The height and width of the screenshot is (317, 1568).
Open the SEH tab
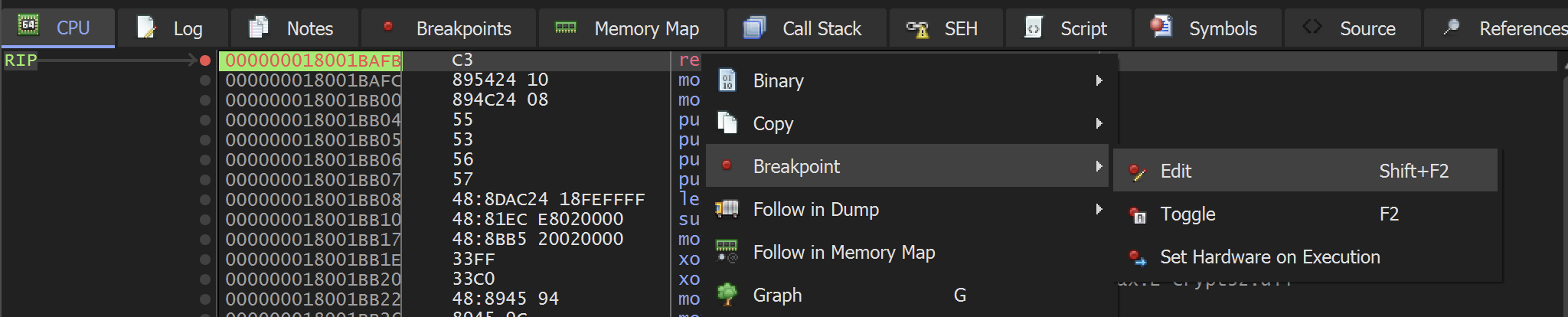[x=946, y=28]
